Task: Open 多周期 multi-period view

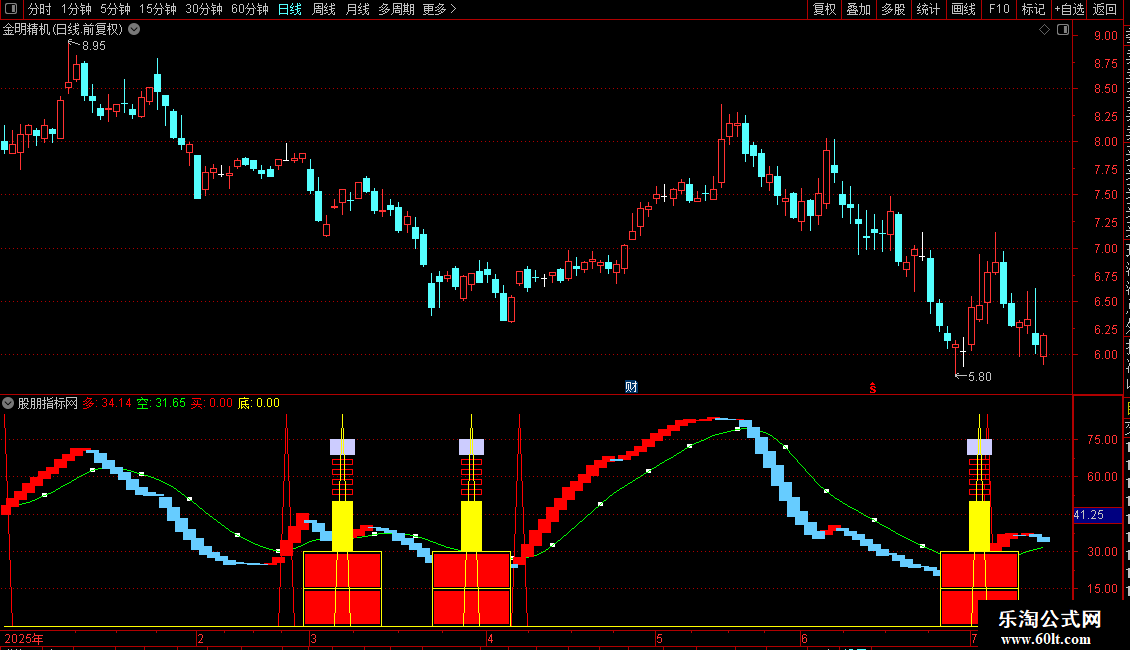Action: pyautogui.click(x=396, y=9)
